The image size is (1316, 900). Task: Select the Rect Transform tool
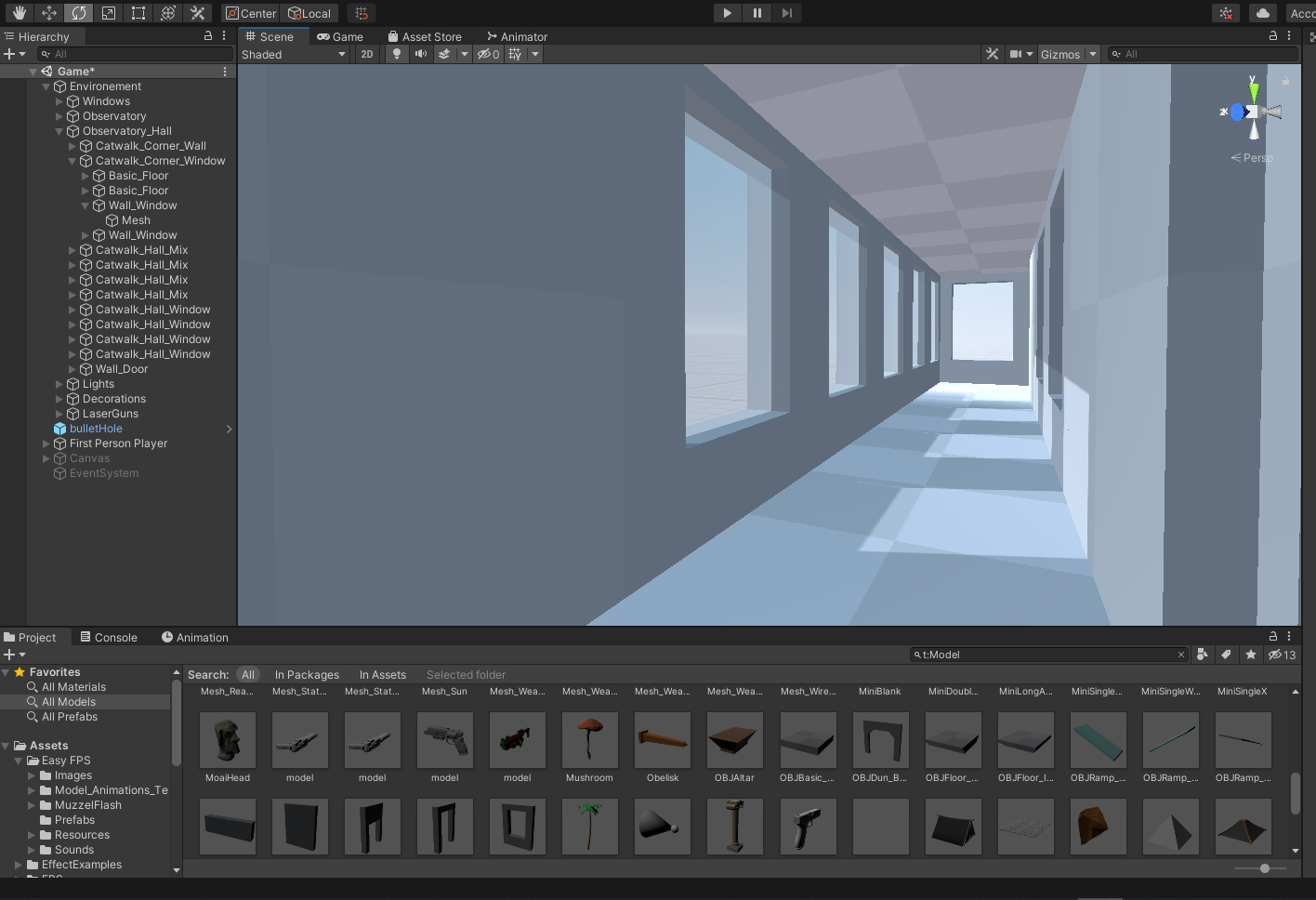tap(138, 13)
